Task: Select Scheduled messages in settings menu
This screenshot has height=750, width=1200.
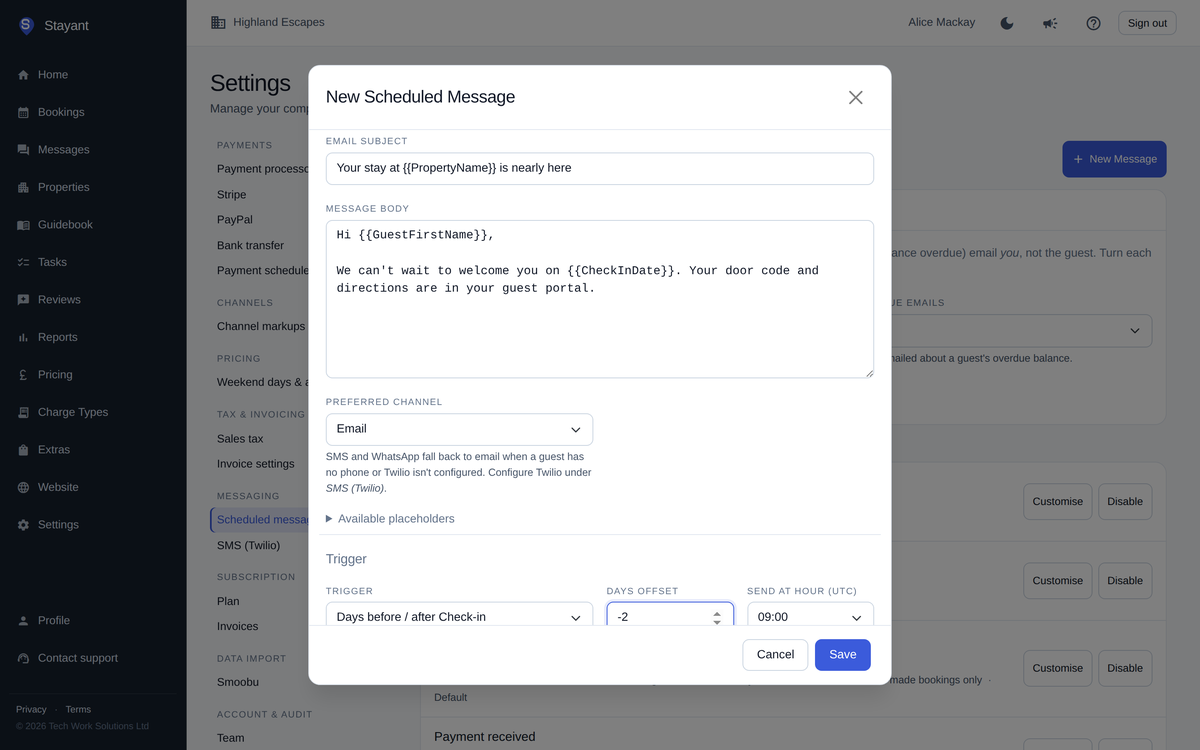Action: pos(260,520)
